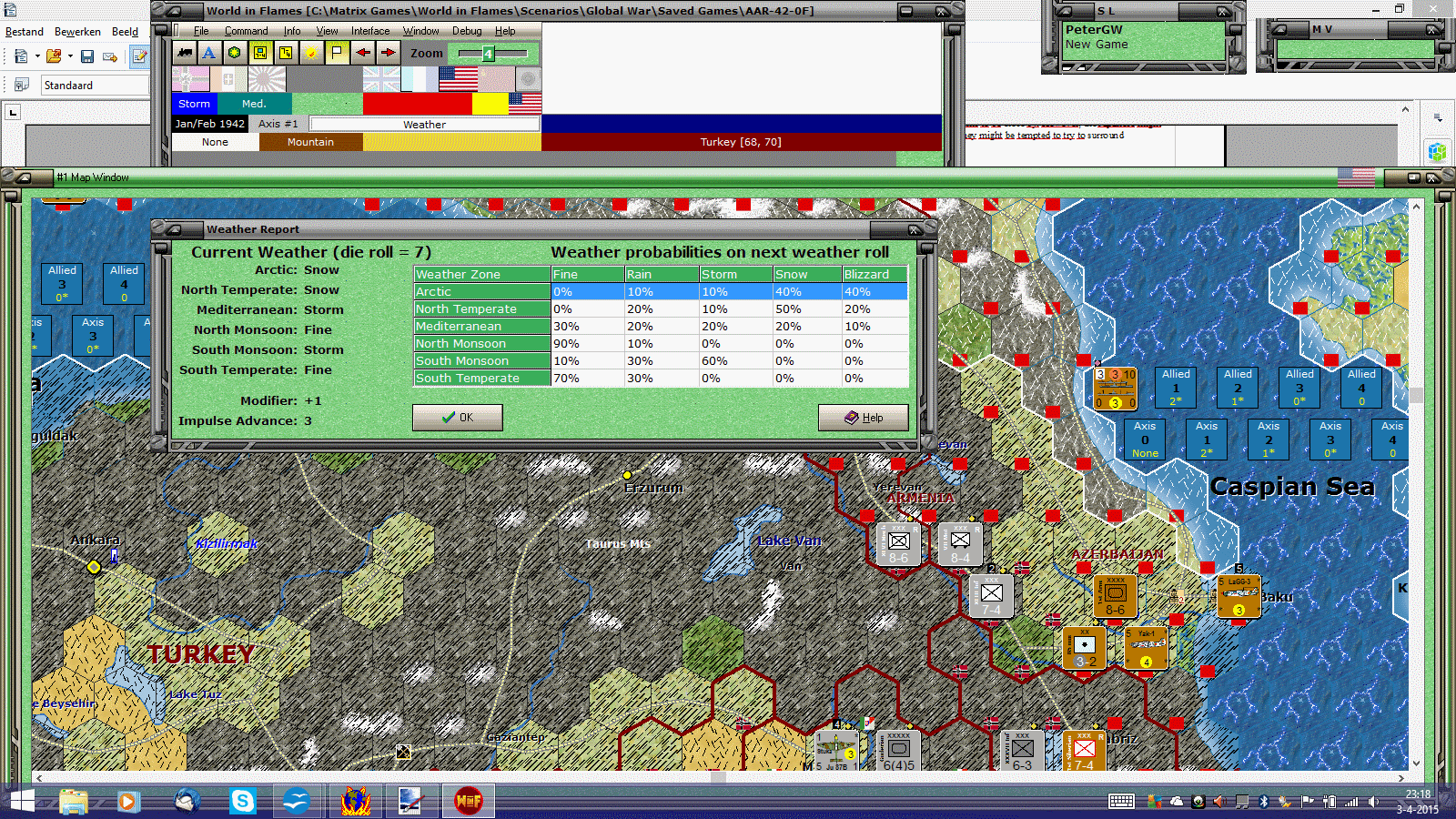This screenshot has width=1456, height=819.
Task: Click the save floppy disk icon
Action: coord(87,56)
